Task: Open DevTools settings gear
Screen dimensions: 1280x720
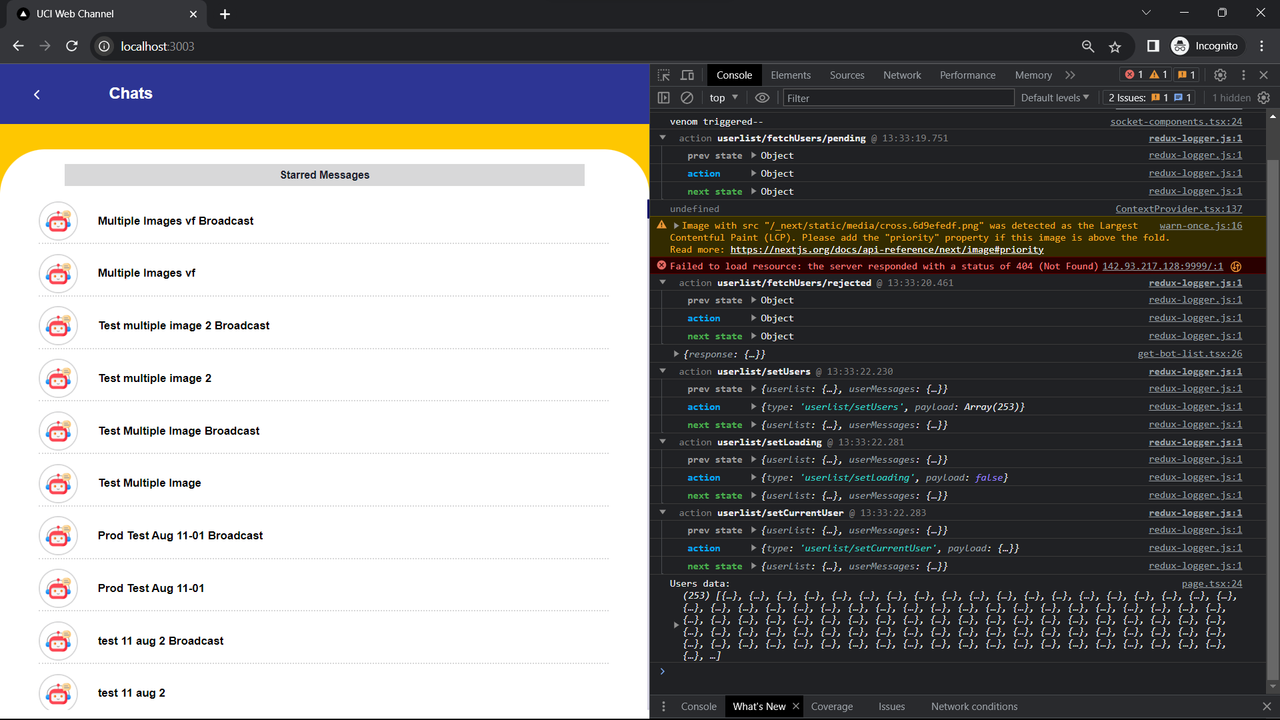Action: (1220, 75)
